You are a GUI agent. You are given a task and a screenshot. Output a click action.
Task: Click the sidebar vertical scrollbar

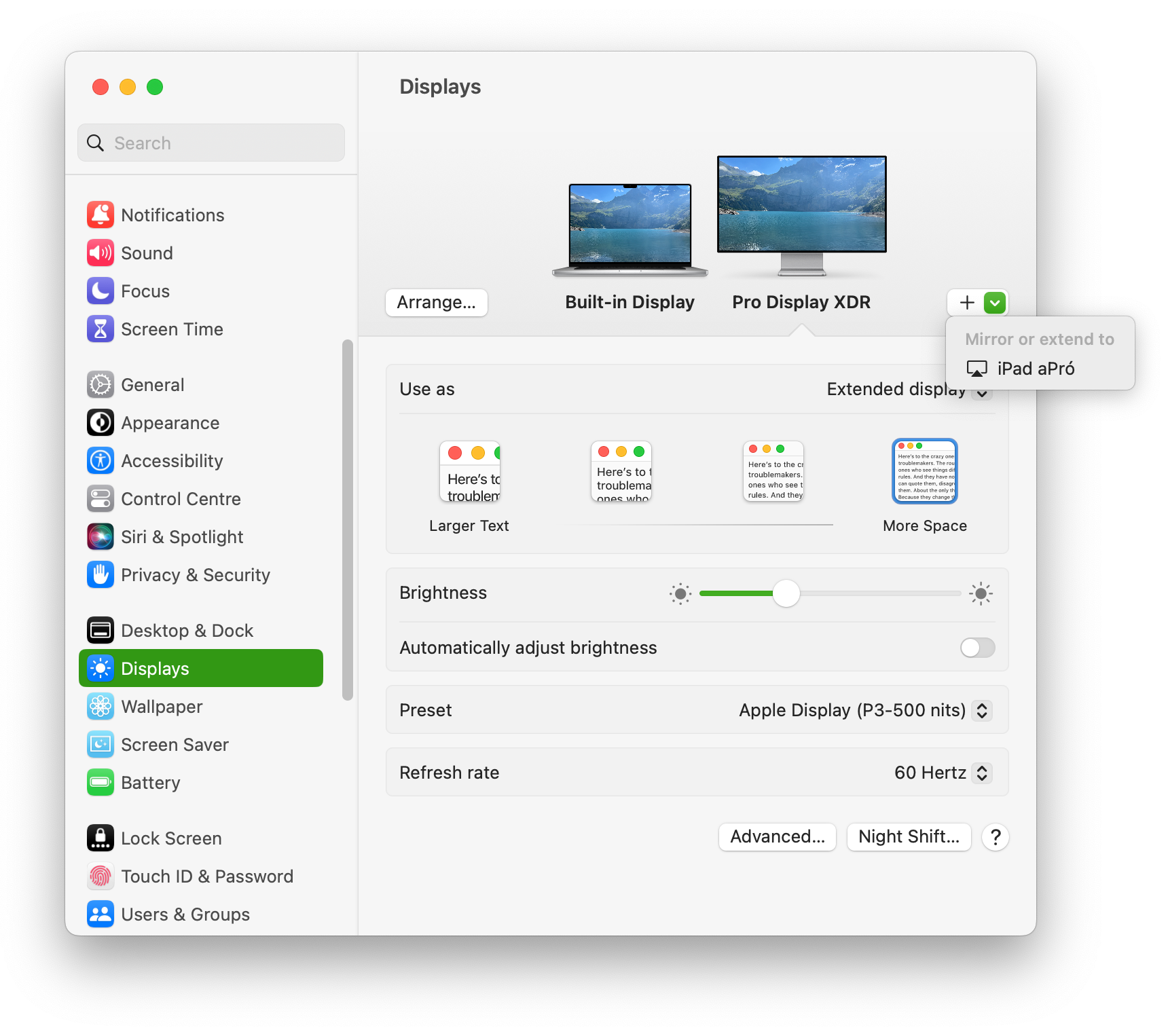[x=348, y=520]
